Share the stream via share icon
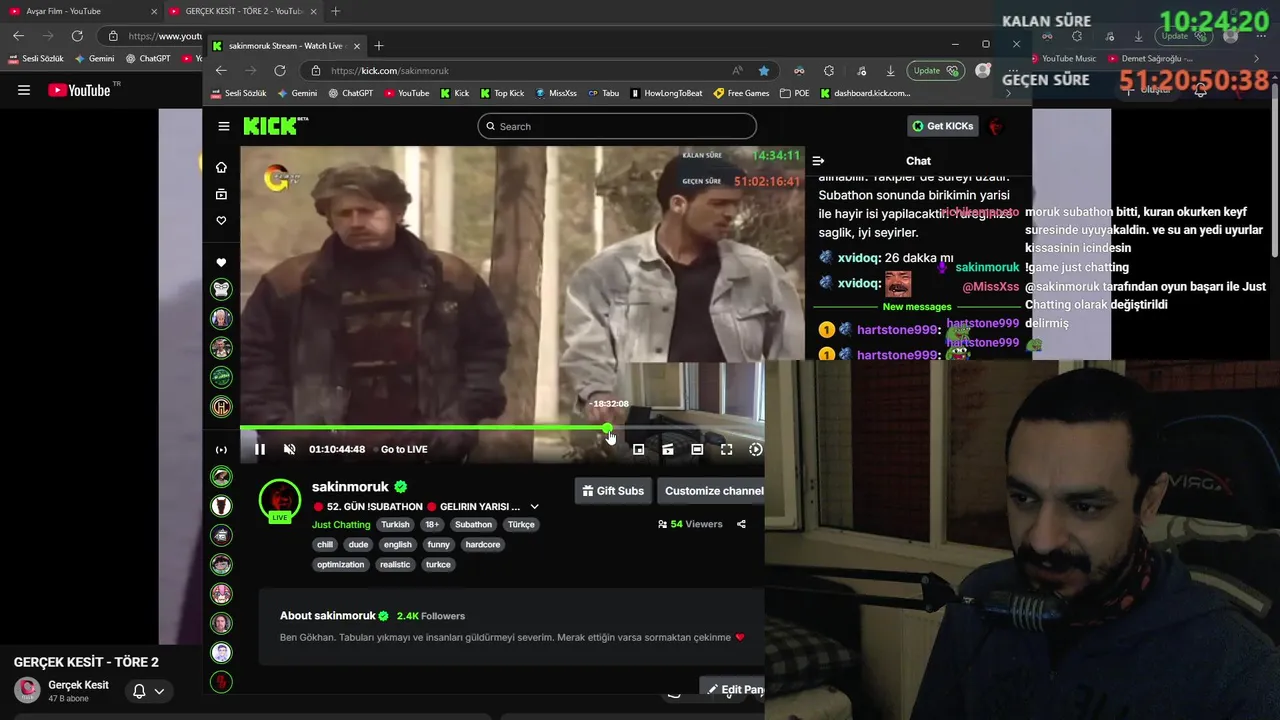Screen dimensions: 1280x720 point(741,524)
